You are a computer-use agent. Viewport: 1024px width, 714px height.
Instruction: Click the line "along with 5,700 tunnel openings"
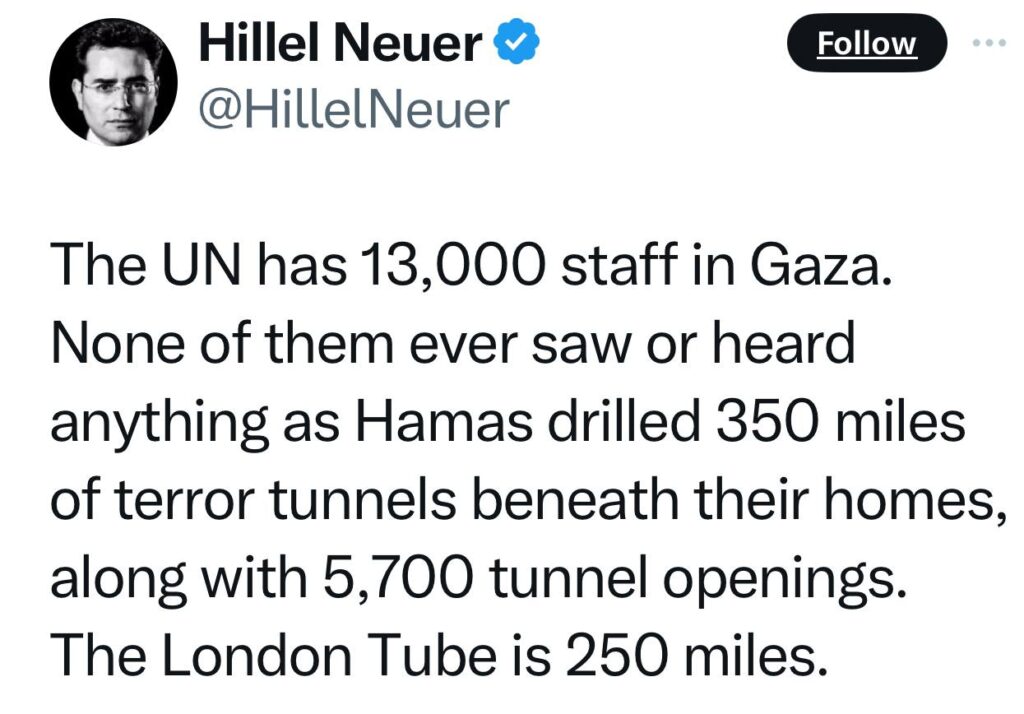click(x=481, y=577)
